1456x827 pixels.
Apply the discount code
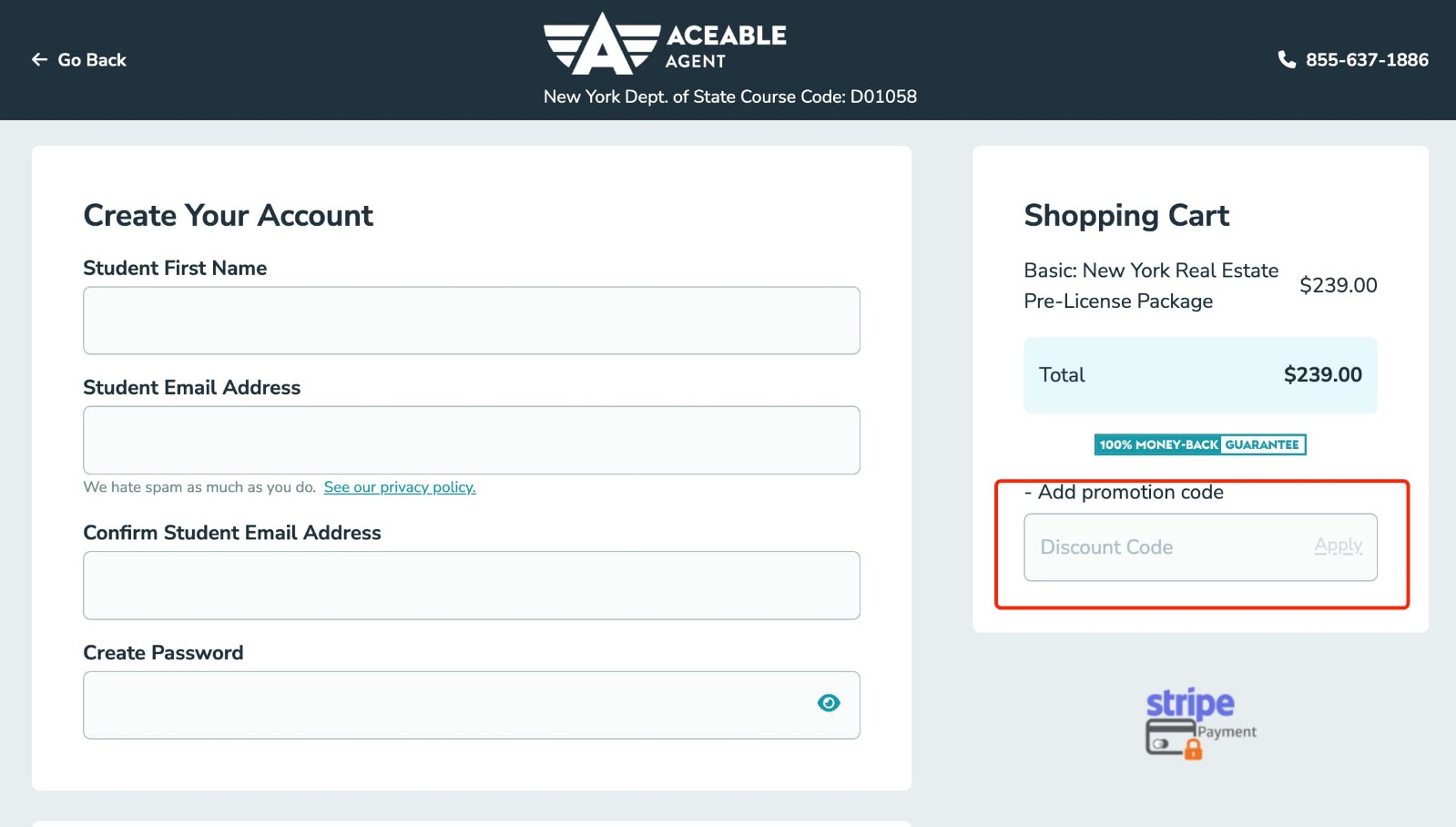(1337, 545)
